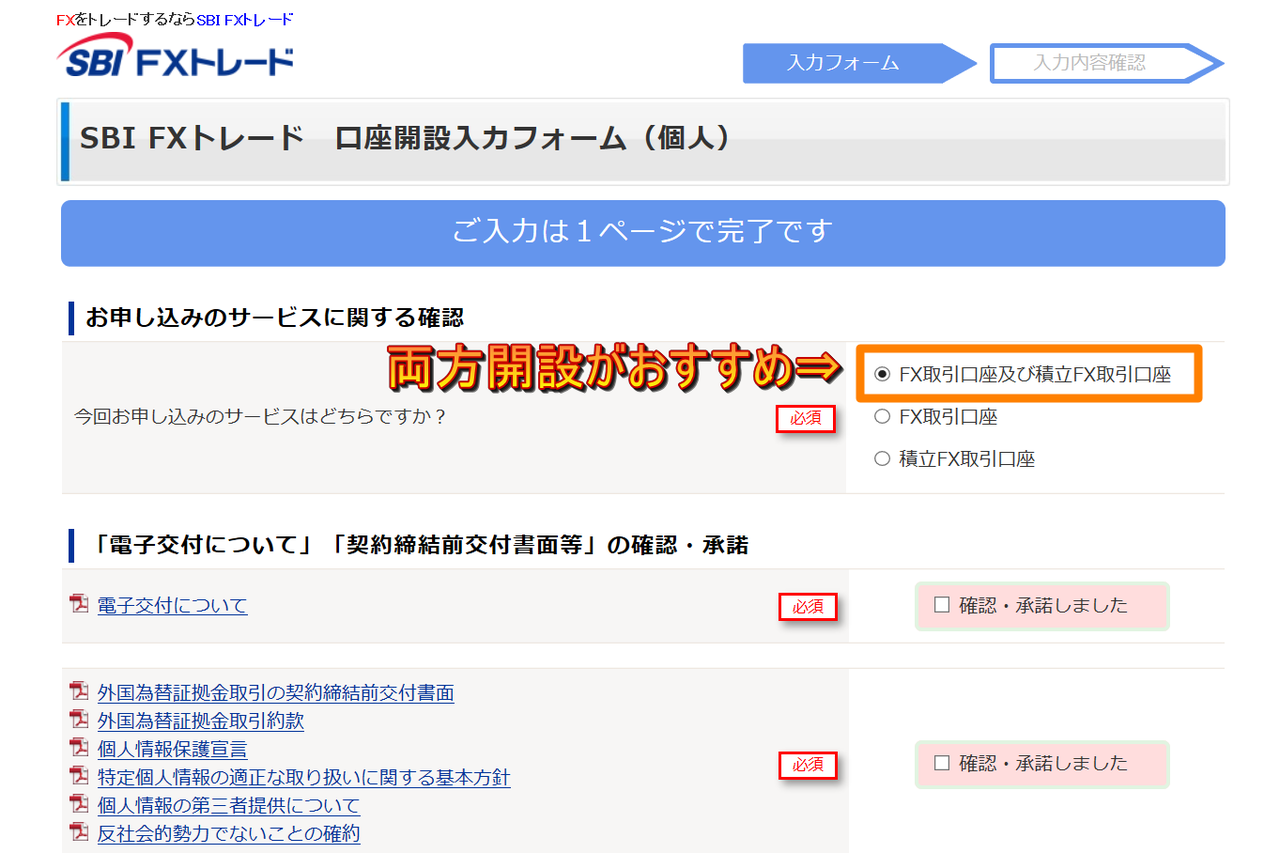The width and height of the screenshot is (1280, 853).
Task: Select FX取引口座及び積立FX取引口座 radio option
Action: coord(881,375)
